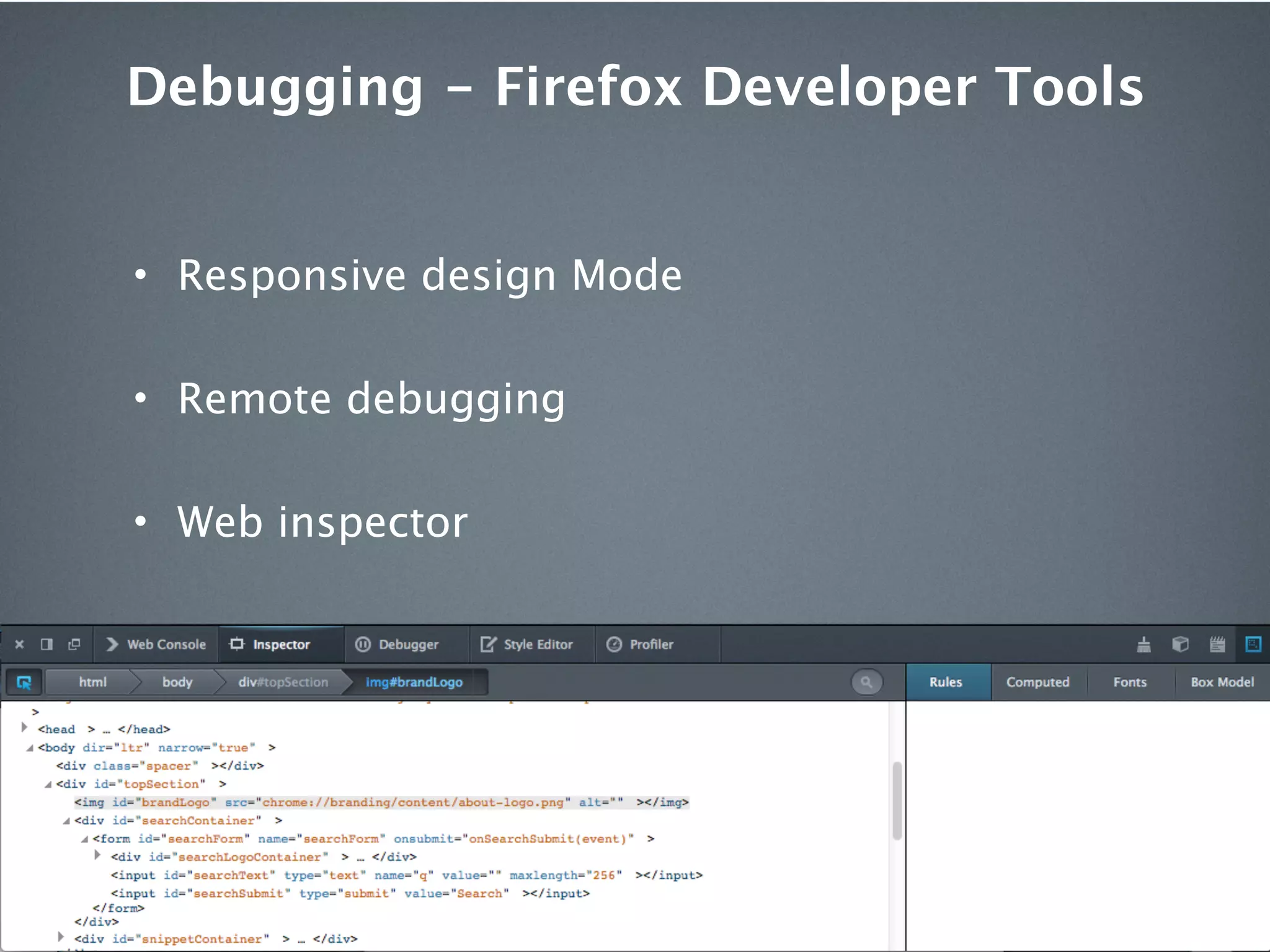Image resolution: width=1270 pixels, height=952 pixels.
Task: Close the developer tools panel
Action: (x=19, y=645)
